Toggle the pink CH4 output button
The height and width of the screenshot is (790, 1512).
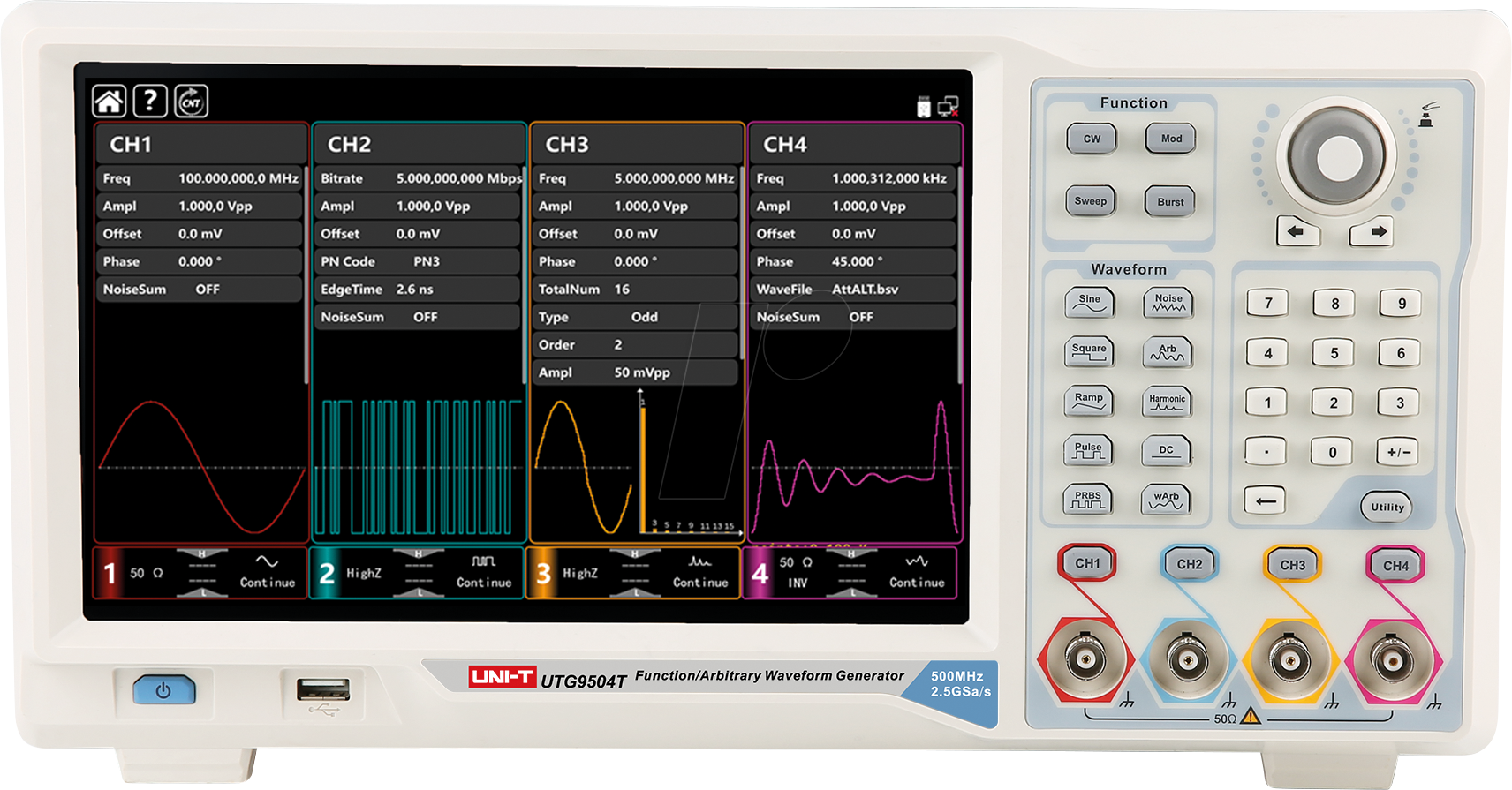(x=1396, y=566)
